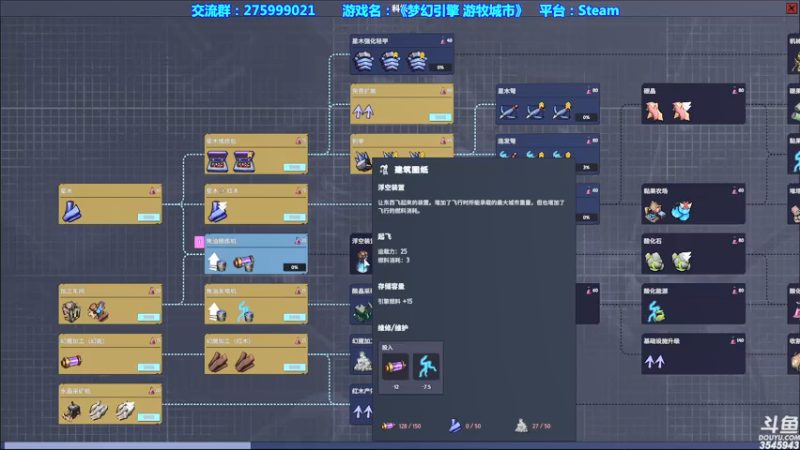Click 0% progress label on 星木强化轻甲
Viewport: 800px width, 450px height.
pos(440,67)
